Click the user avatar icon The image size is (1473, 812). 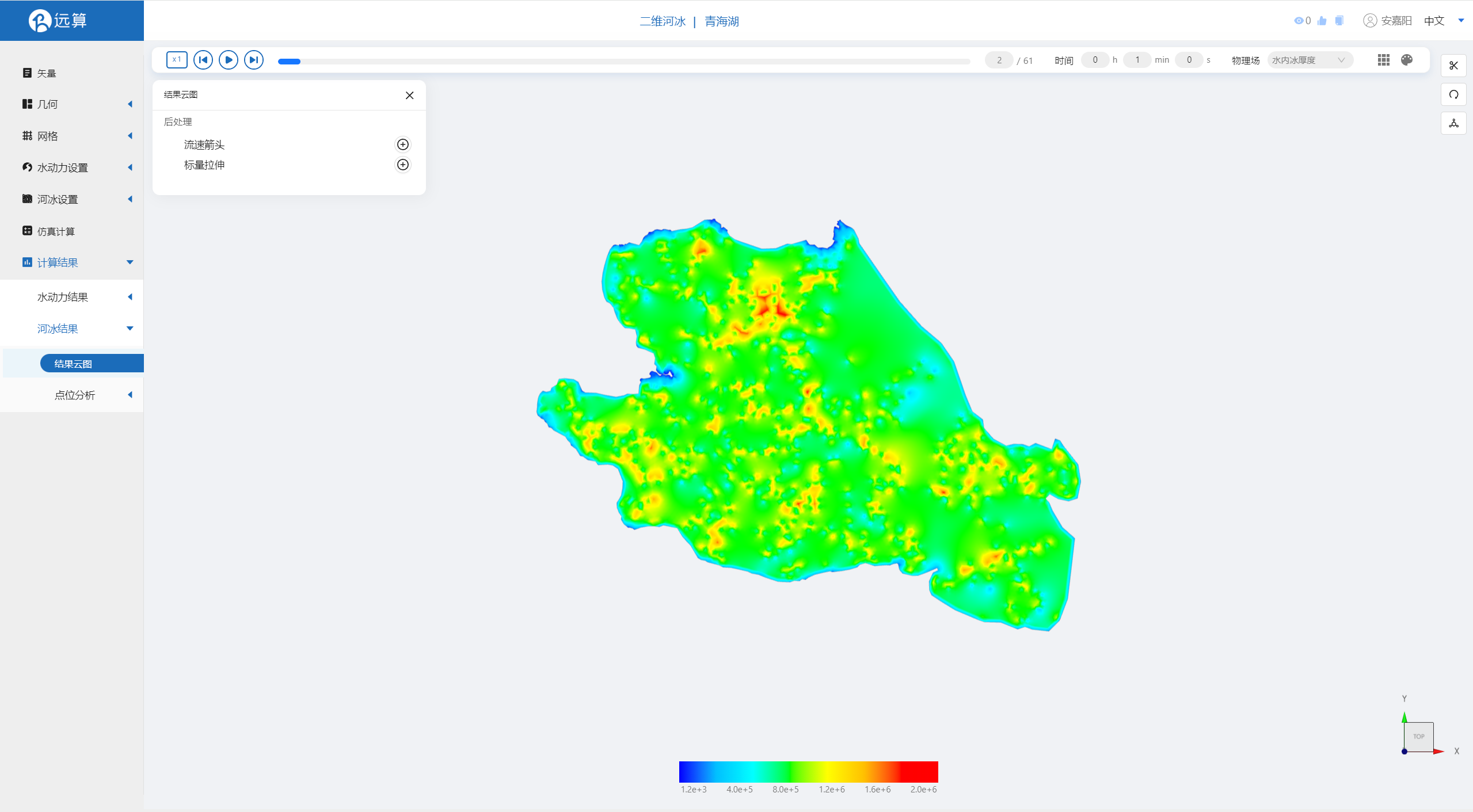tap(1370, 21)
